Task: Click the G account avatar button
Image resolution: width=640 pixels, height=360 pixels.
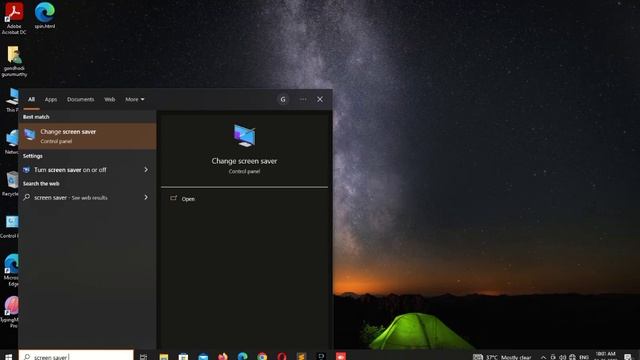Action: click(283, 99)
